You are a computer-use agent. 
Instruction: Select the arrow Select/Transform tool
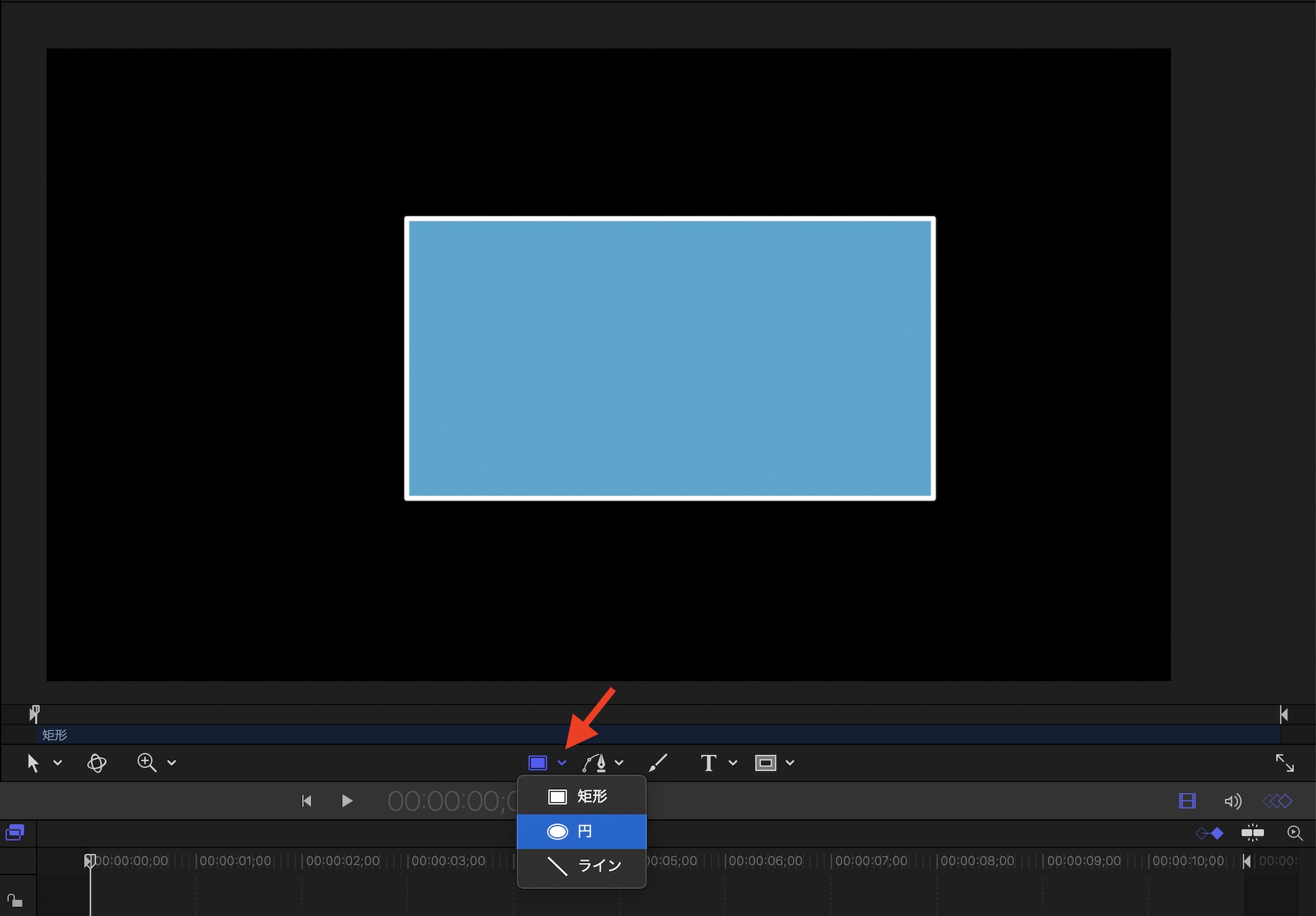(x=33, y=763)
